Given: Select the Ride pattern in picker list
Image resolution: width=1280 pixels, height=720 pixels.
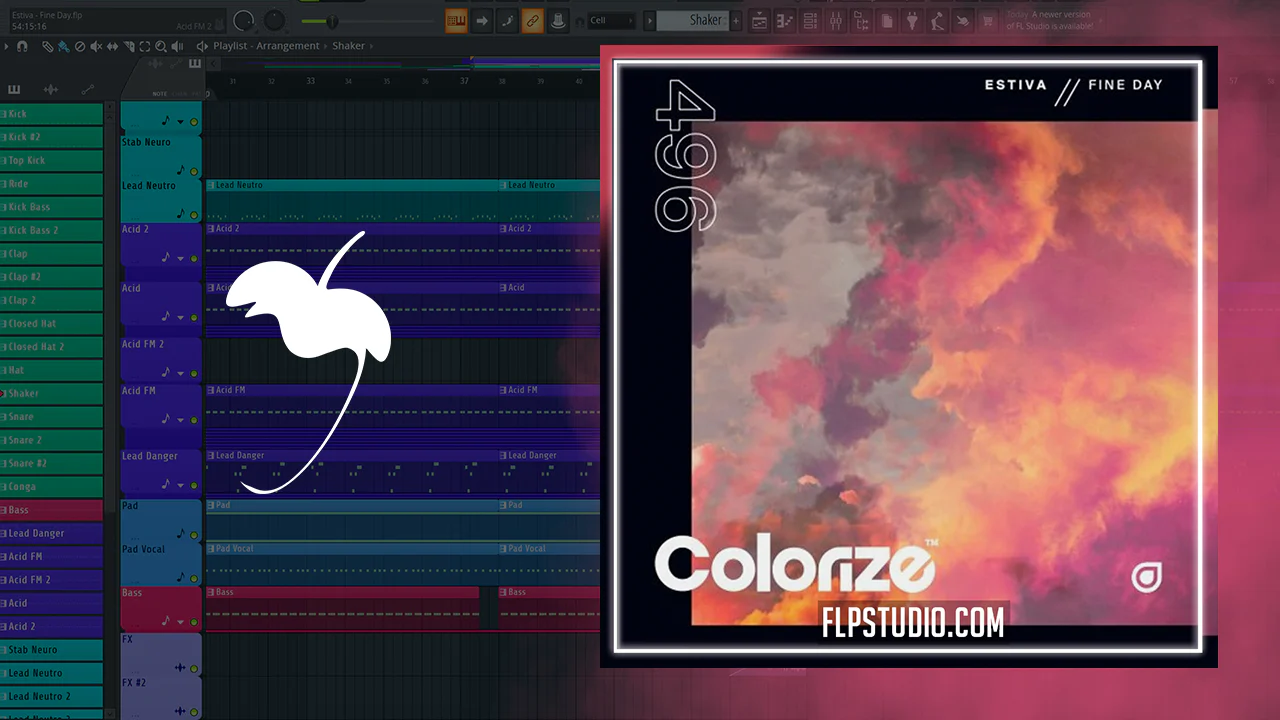Looking at the screenshot, I should (x=51, y=184).
